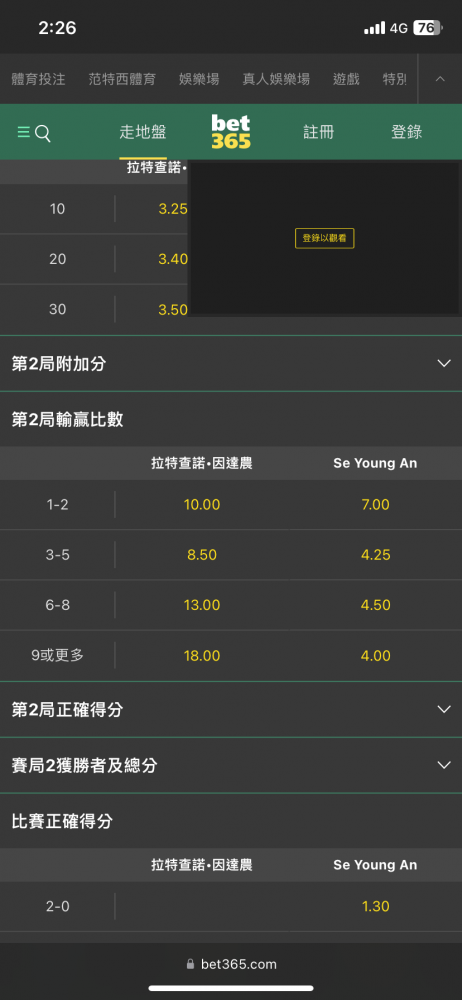Tap the search magnifier icon
This screenshot has width=462, height=1000.
click(x=43, y=133)
